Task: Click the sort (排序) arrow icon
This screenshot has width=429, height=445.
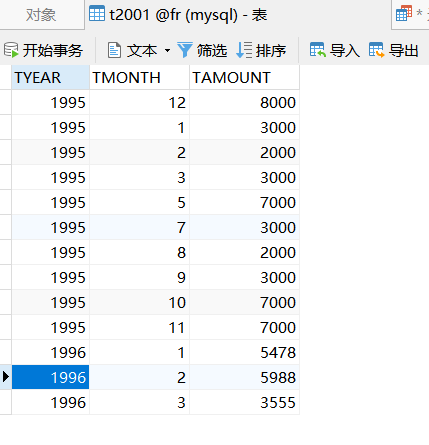Action: click(244, 50)
